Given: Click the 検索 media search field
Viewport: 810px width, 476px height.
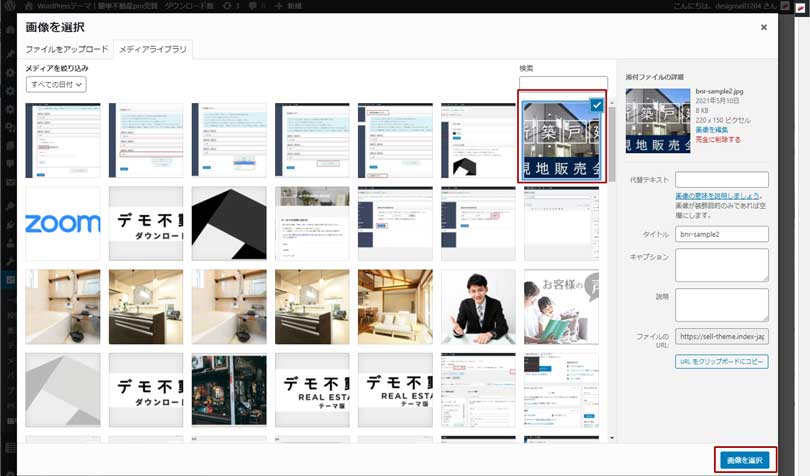Looking at the screenshot, I should click(x=563, y=84).
